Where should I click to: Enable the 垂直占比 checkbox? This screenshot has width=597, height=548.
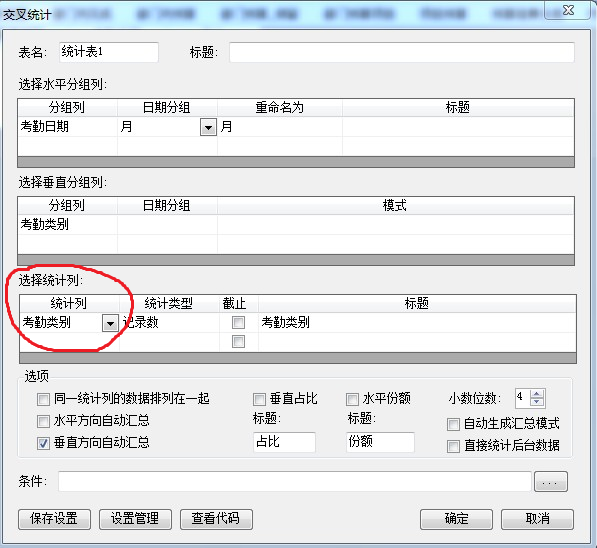(259, 399)
